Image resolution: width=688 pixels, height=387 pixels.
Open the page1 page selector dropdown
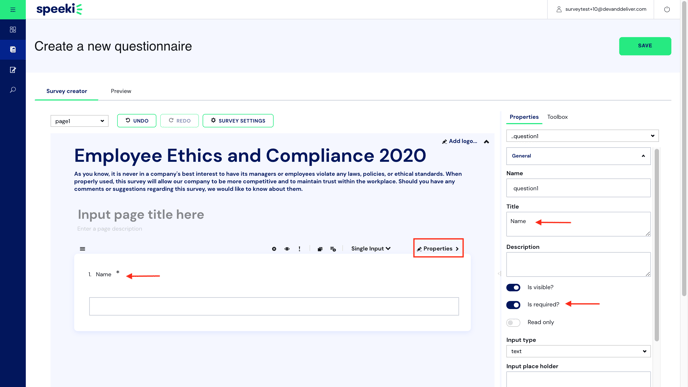[x=79, y=121]
